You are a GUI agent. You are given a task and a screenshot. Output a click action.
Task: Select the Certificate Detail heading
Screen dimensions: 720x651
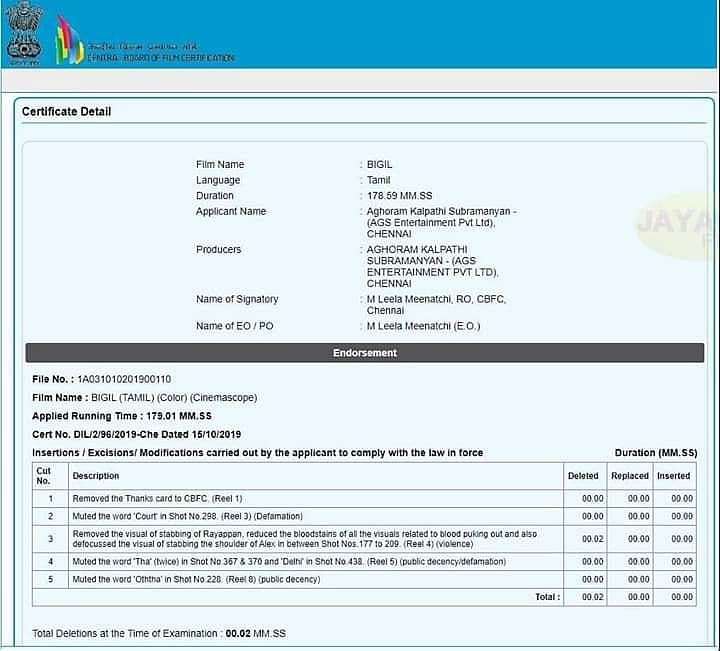coord(66,111)
